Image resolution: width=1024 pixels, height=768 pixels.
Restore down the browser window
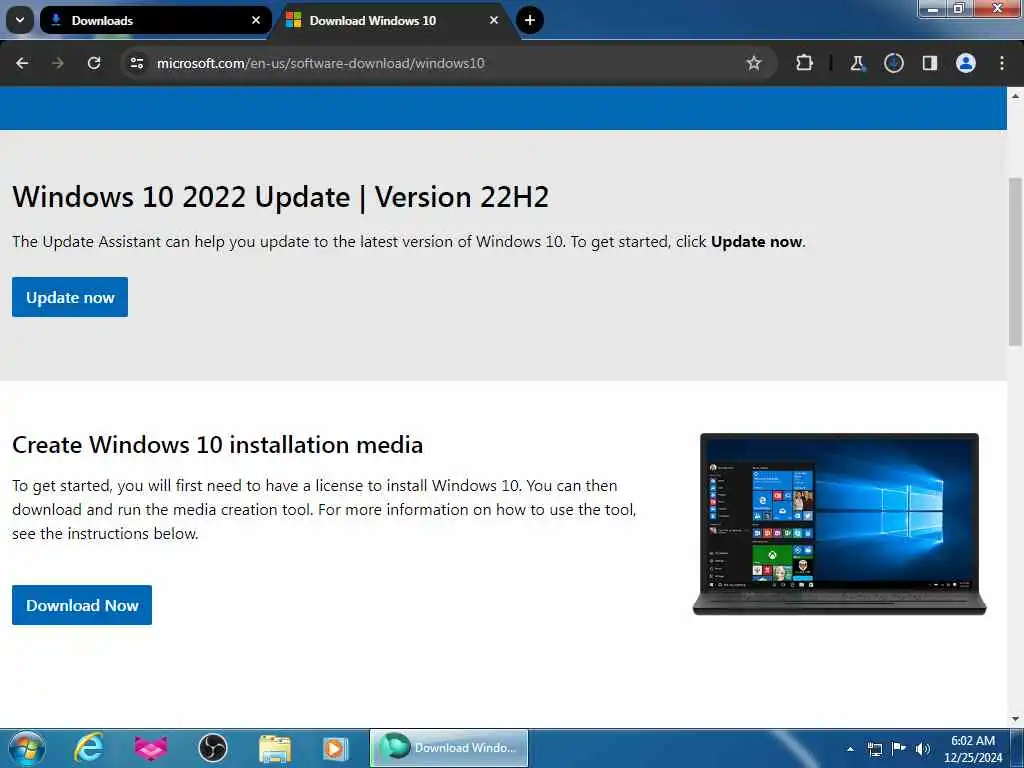click(959, 8)
